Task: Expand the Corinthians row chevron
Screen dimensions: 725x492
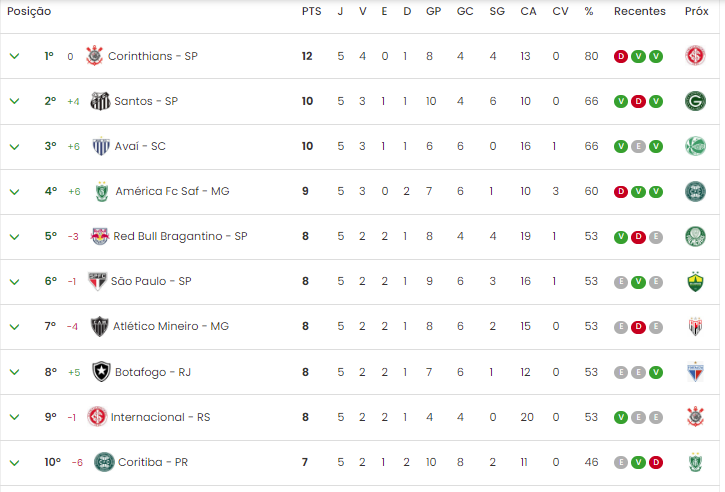Action: click(14, 56)
